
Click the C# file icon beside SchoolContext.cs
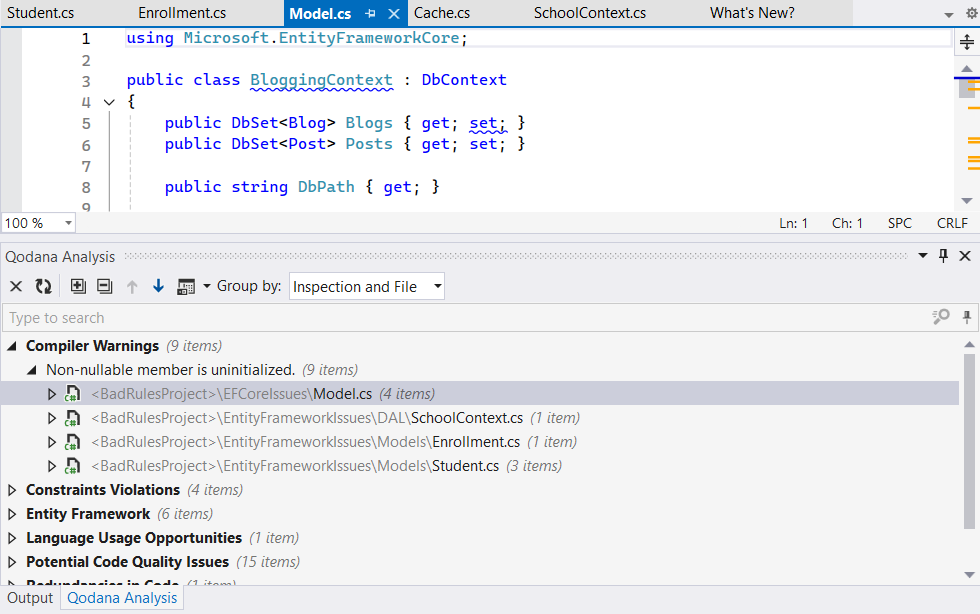tap(72, 417)
